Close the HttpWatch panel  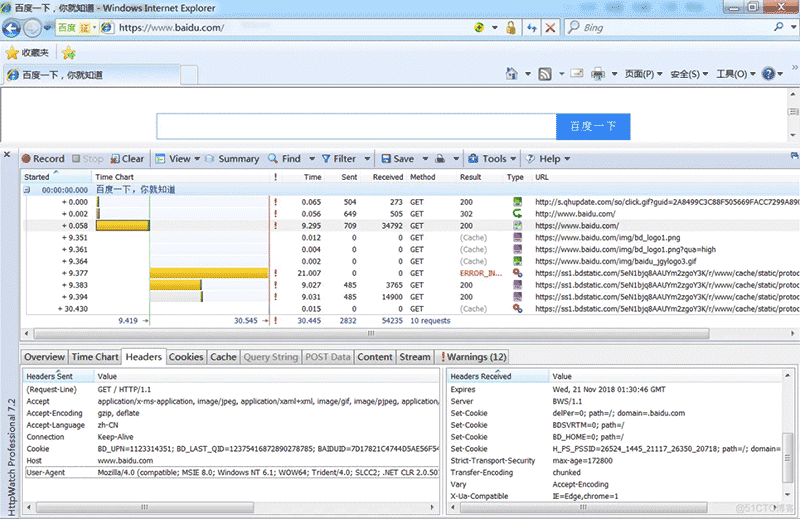click(x=7, y=155)
